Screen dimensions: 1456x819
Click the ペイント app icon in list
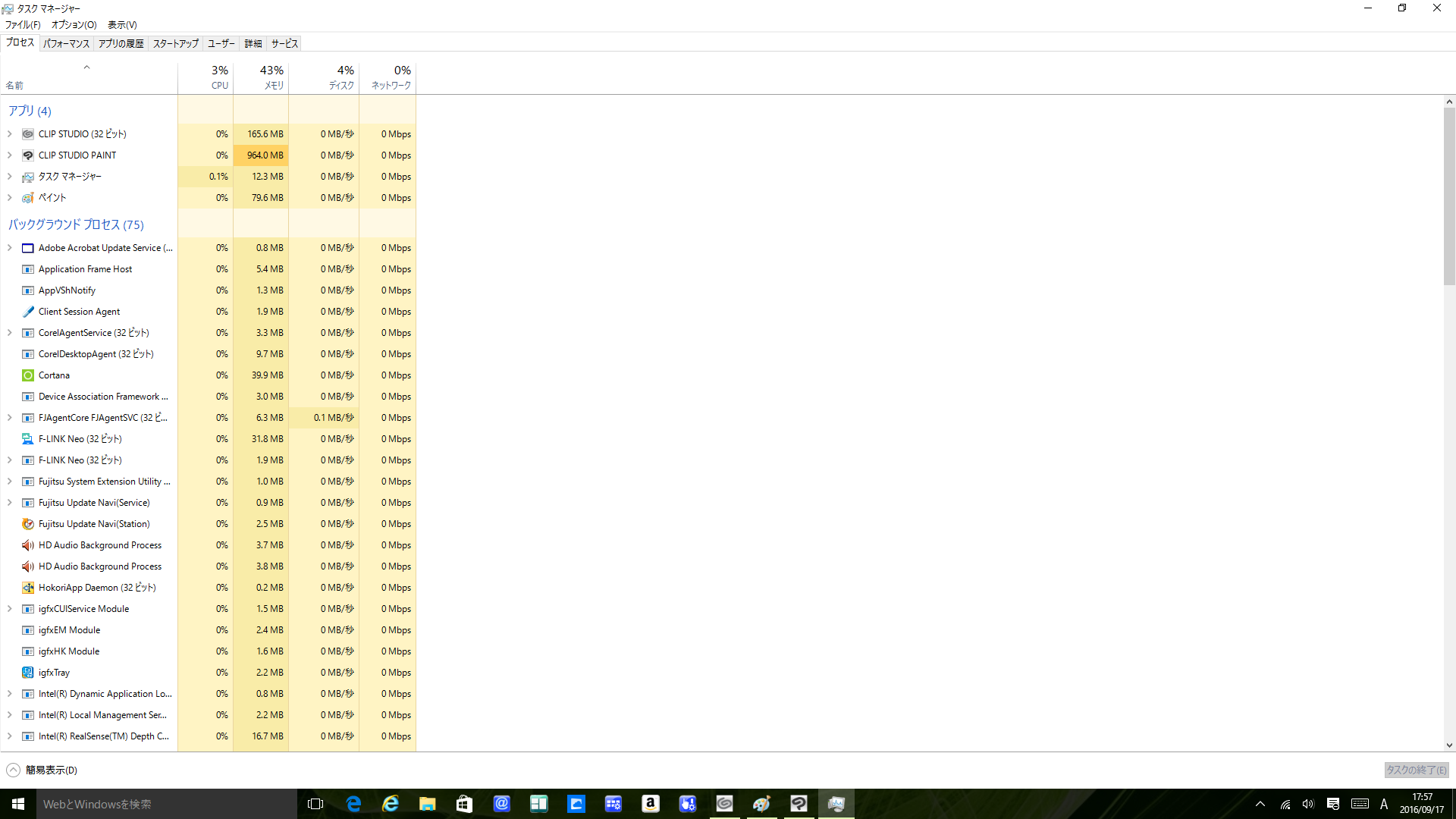pos(28,198)
